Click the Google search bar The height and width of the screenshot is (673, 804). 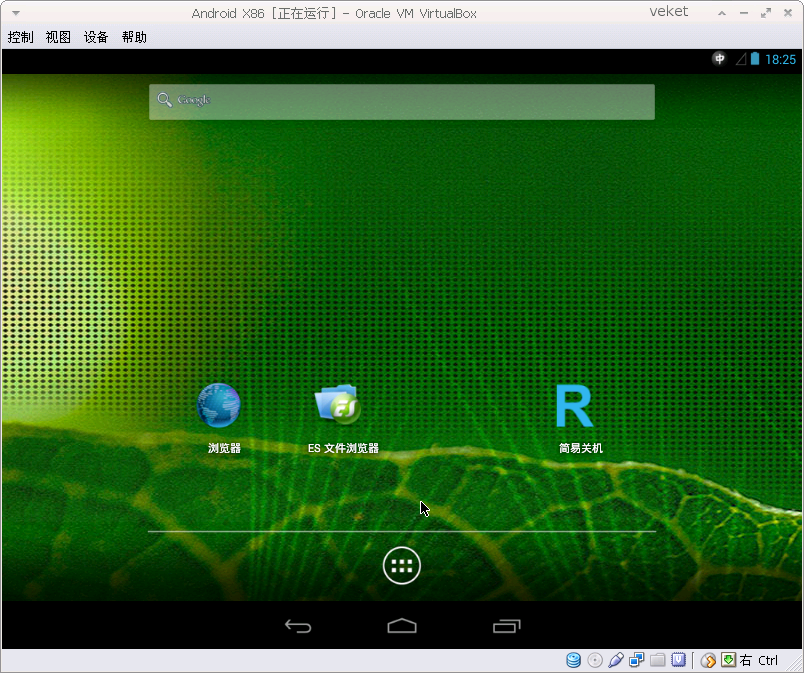pyautogui.click(x=401, y=101)
